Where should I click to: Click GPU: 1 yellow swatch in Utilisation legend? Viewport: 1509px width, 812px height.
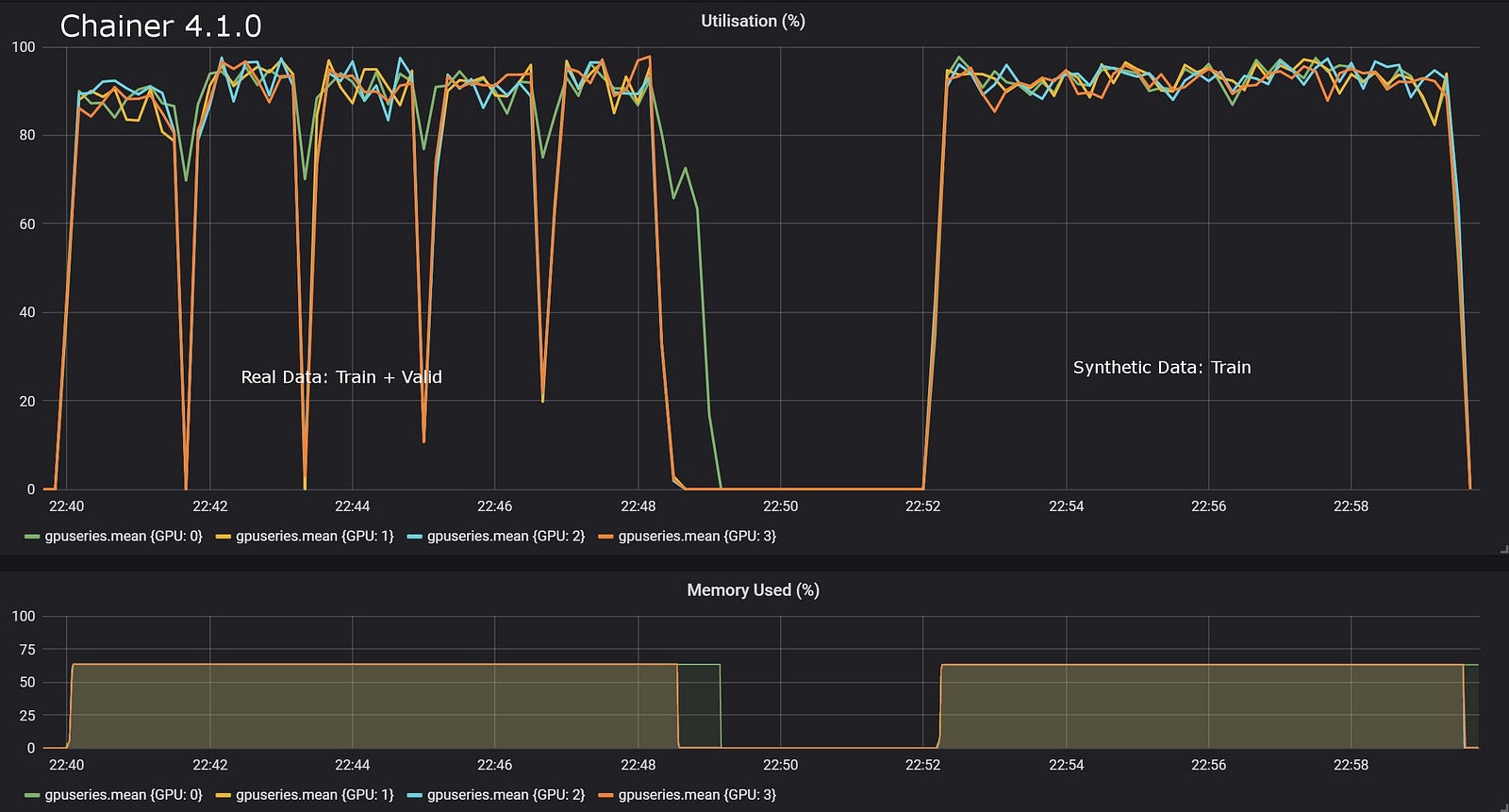[224, 537]
